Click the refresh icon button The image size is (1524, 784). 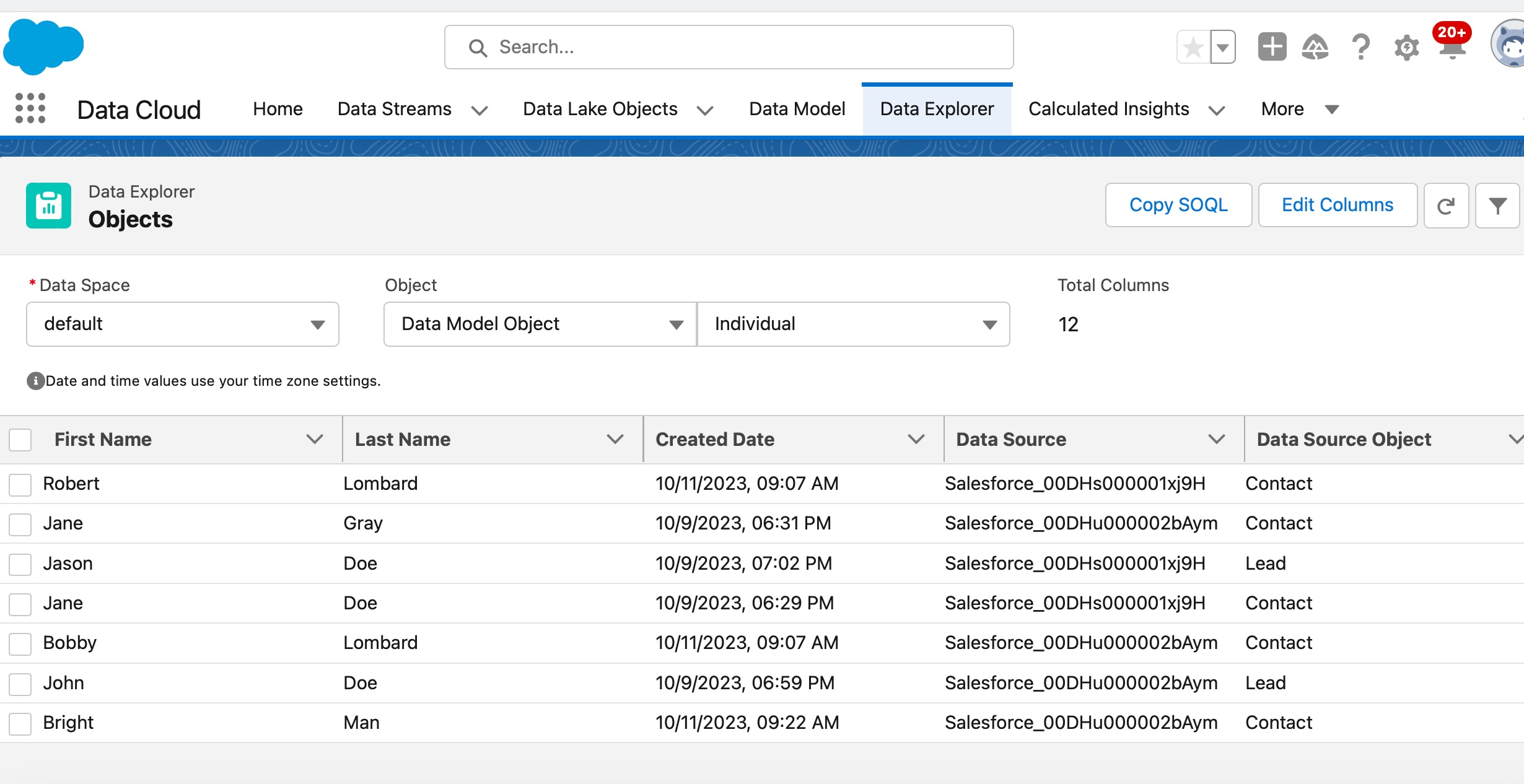(1446, 206)
